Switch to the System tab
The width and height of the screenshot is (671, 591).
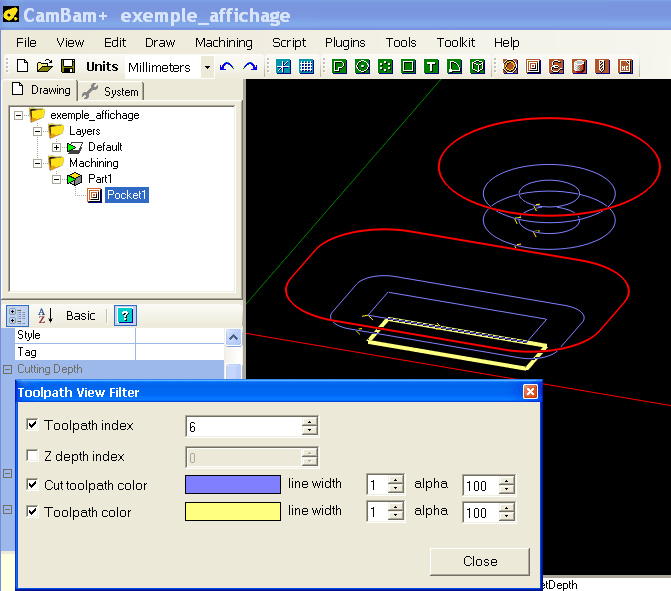click(x=111, y=92)
